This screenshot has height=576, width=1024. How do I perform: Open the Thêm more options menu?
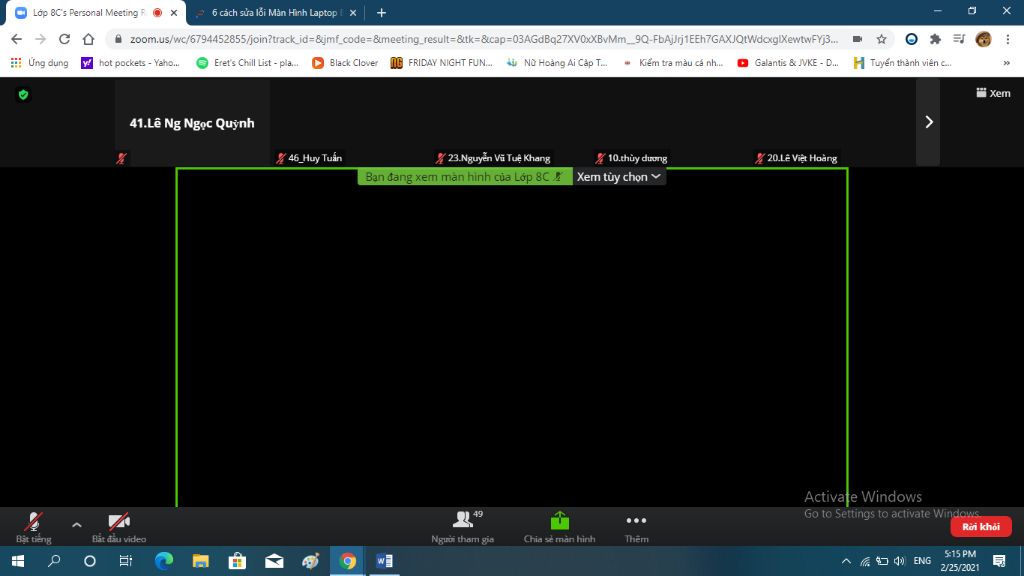[x=636, y=527]
